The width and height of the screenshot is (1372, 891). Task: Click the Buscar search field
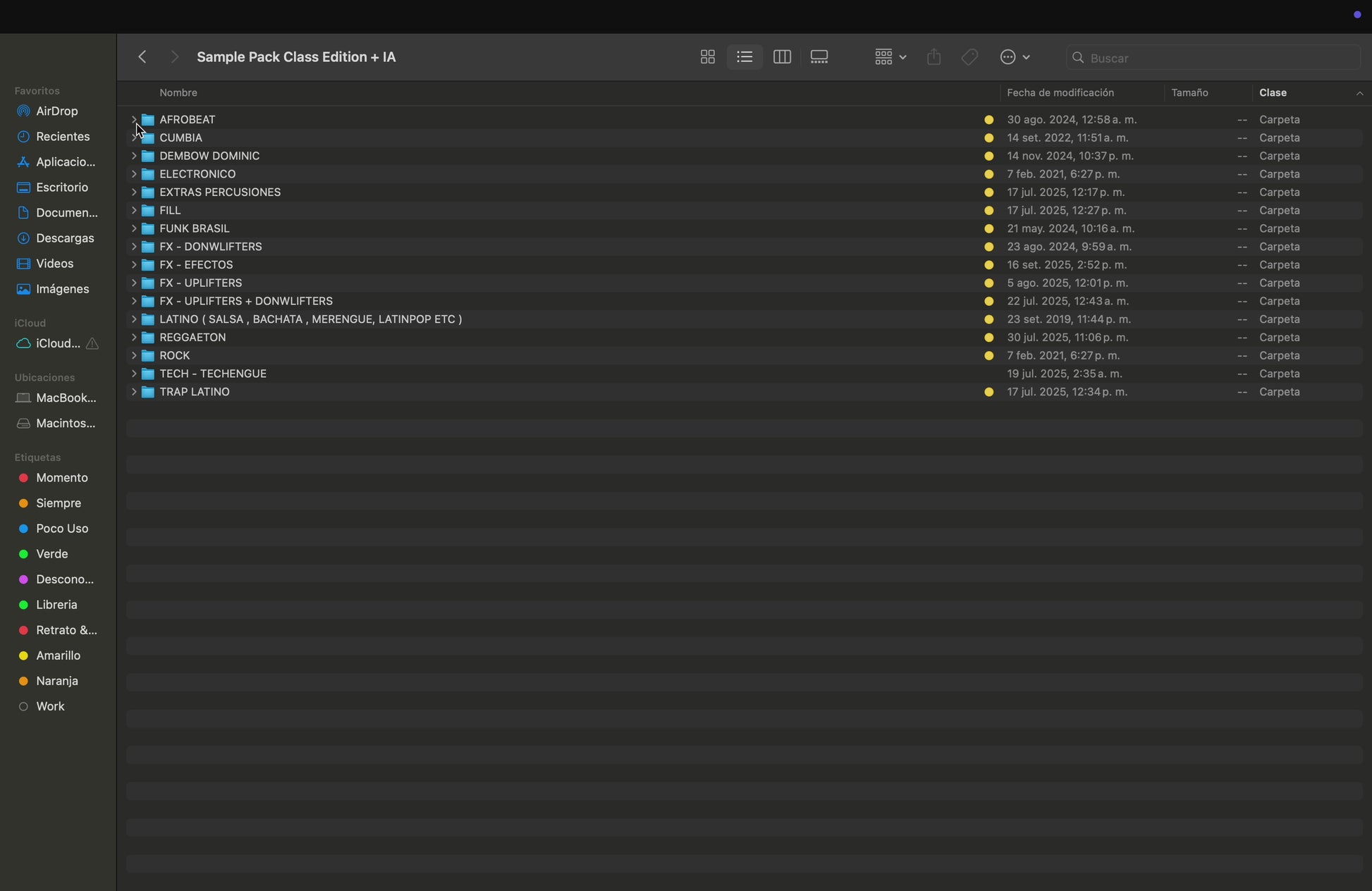click(x=1213, y=58)
